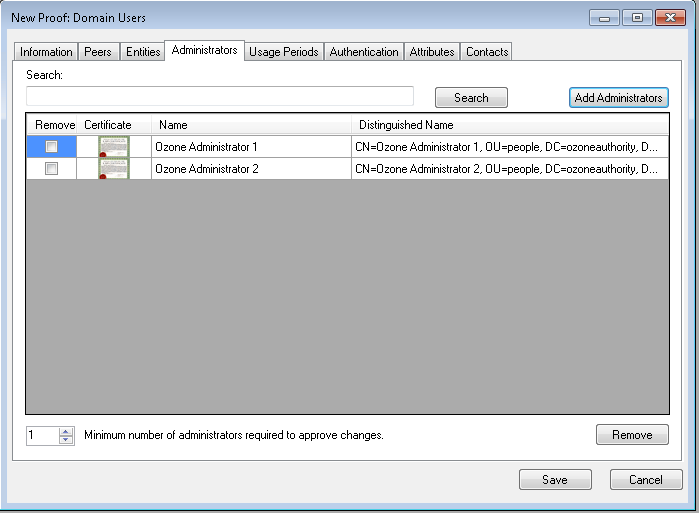Viewport: 699px width, 513px height.
Task: Increase minimum administrators with up arrow
Action: point(66,431)
